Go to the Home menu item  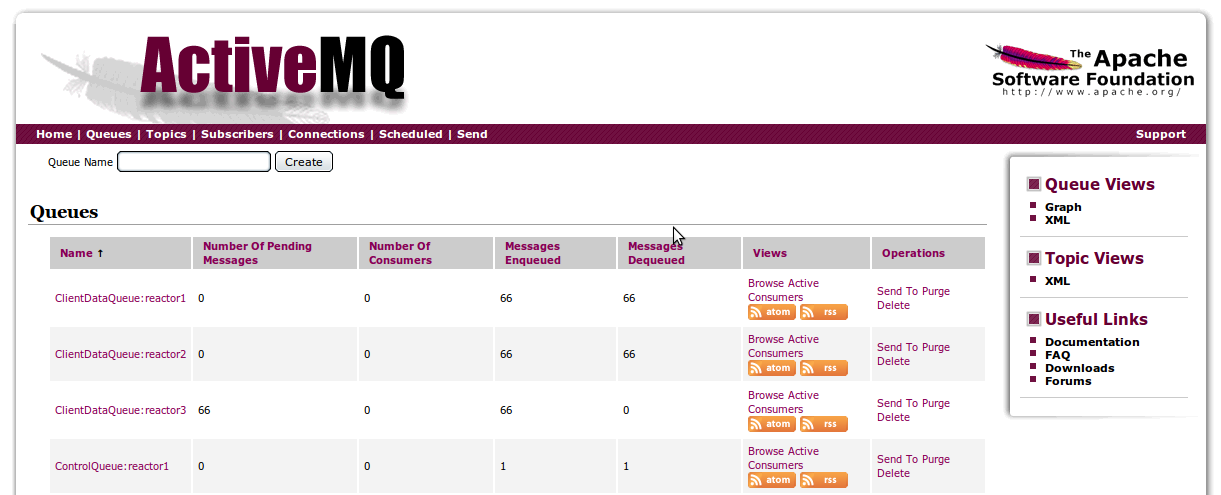(x=54, y=134)
